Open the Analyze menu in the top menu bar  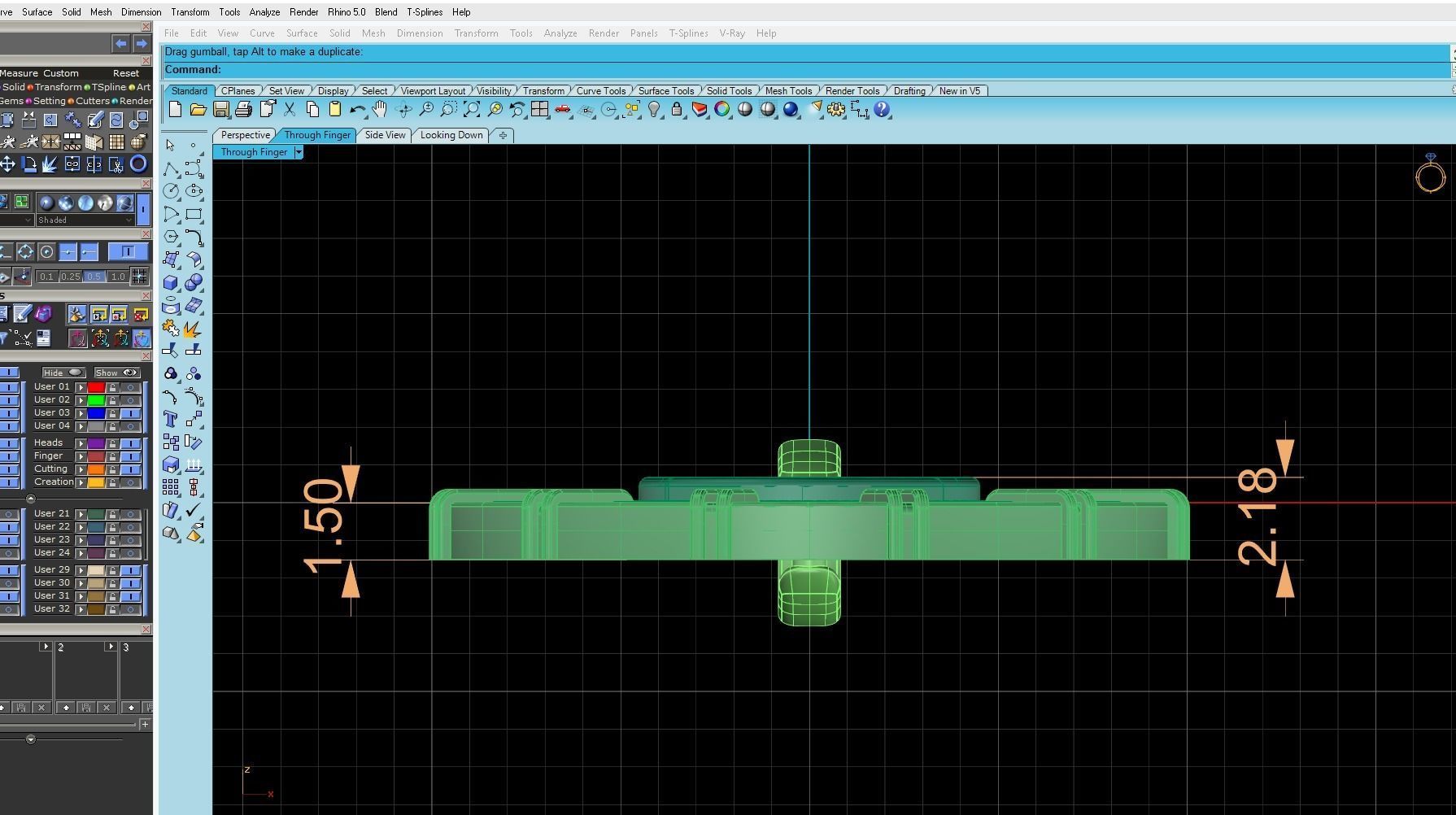click(264, 12)
